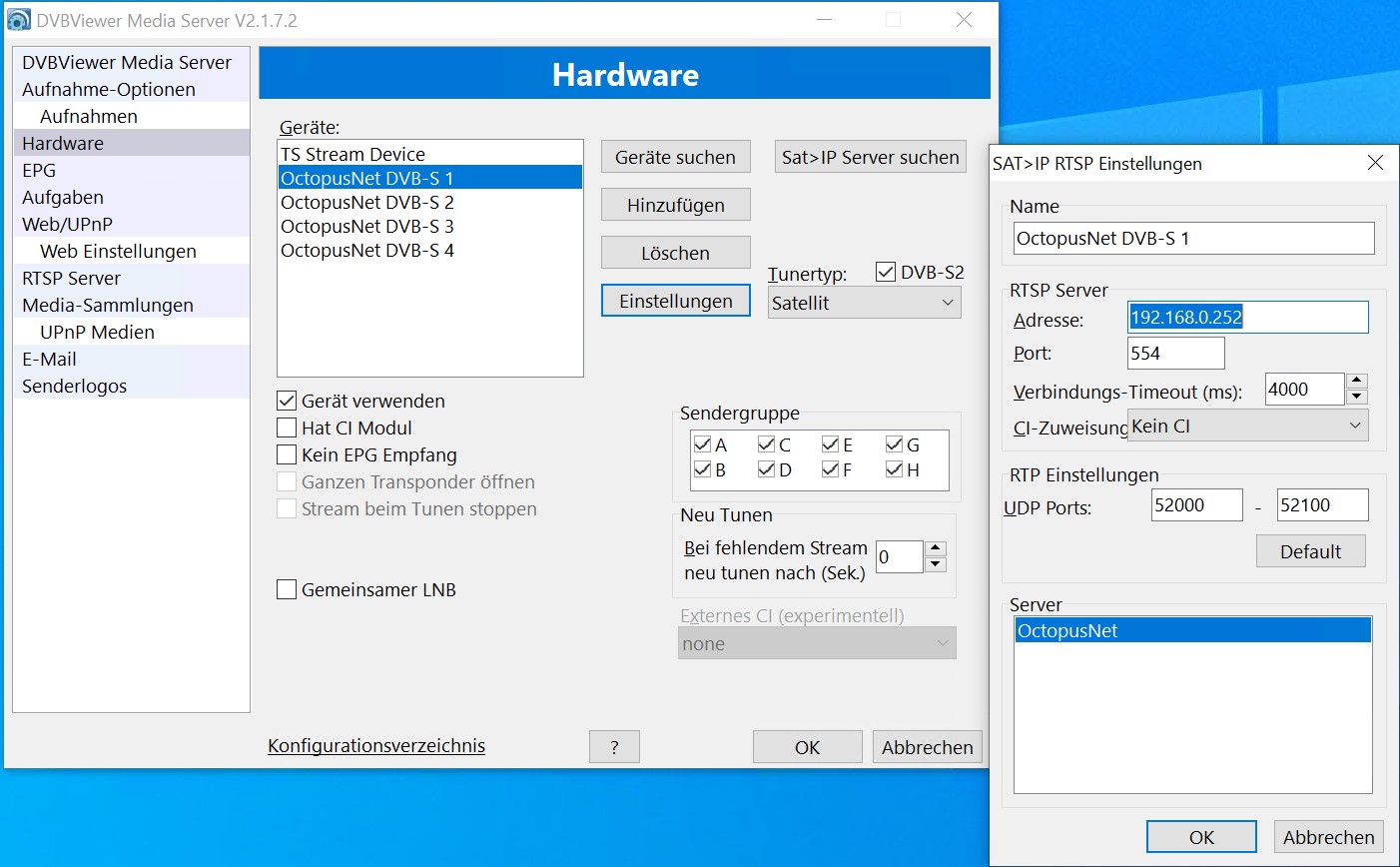Screen dimensions: 1400x867
Task: Increase the Verbindungs-Timeout value with up arrow
Action: coord(1356,382)
